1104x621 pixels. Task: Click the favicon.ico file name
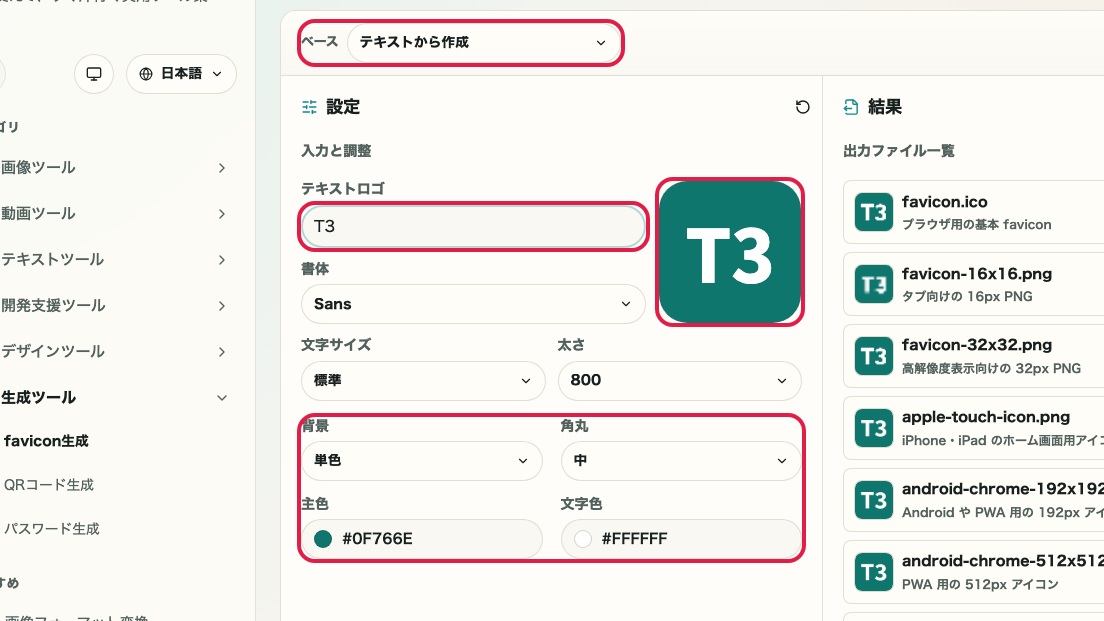[944, 202]
